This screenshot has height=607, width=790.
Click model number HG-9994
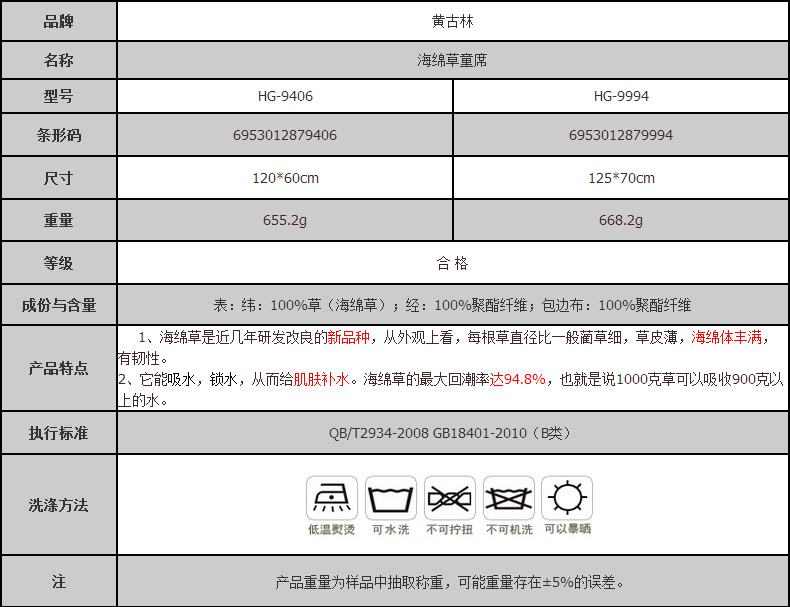[621, 96]
